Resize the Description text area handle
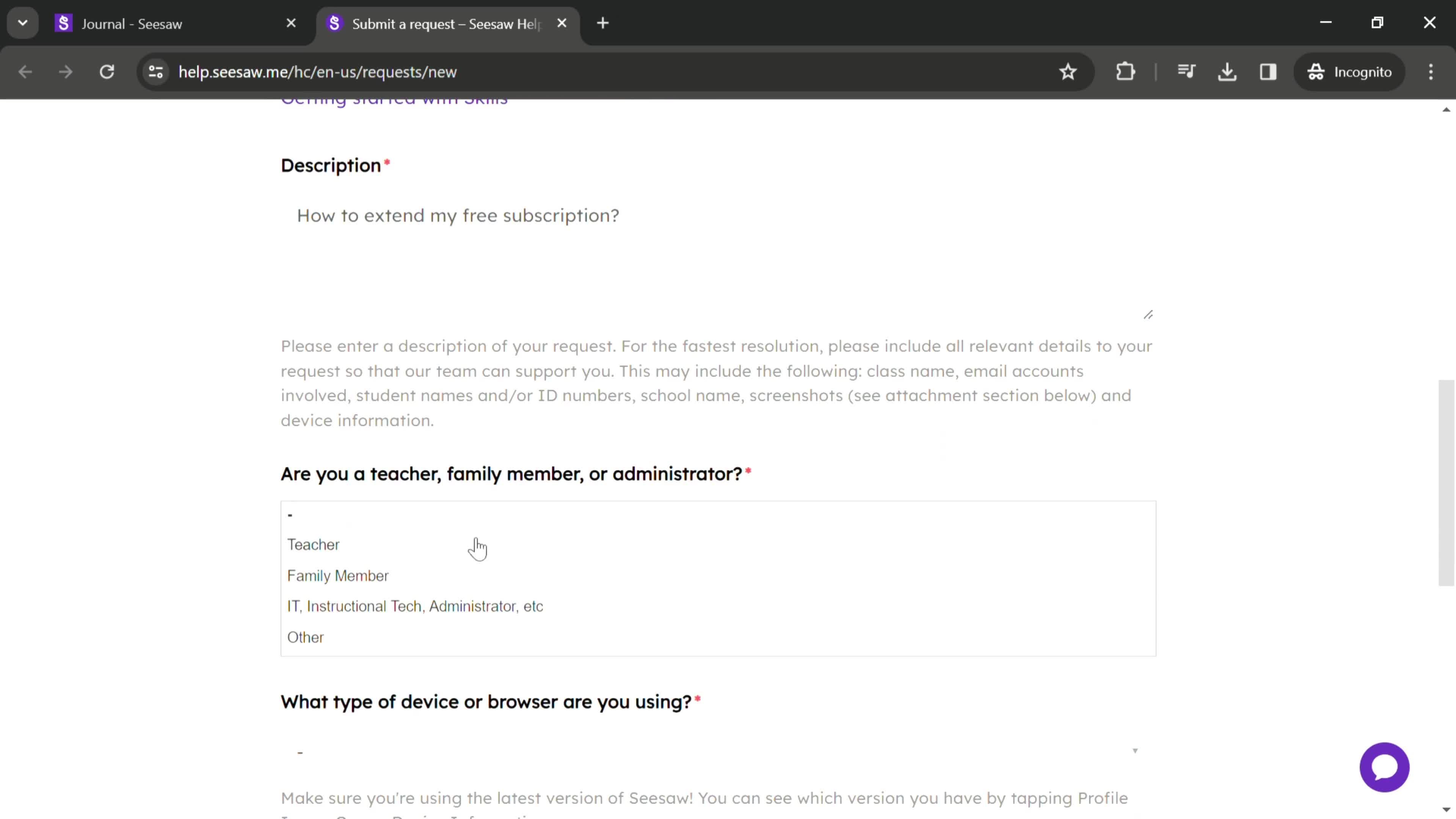The image size is (1456, 819). point(1148,314)
